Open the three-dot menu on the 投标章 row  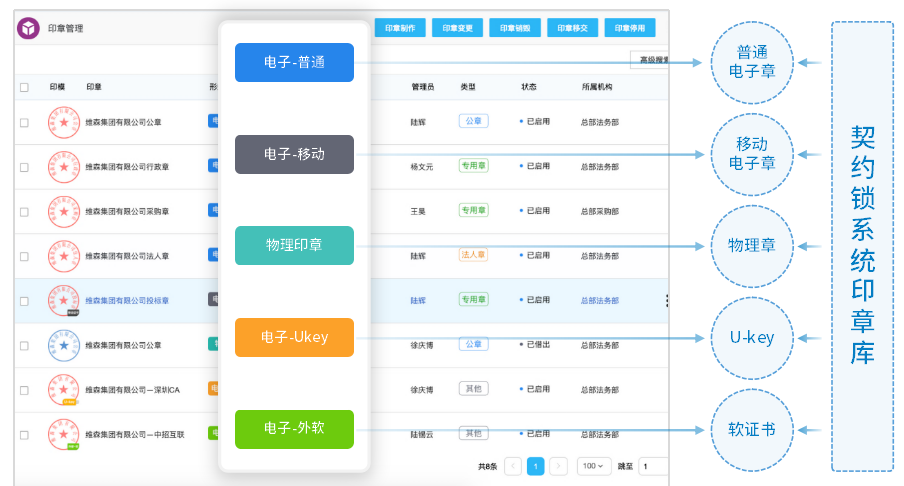667,300
